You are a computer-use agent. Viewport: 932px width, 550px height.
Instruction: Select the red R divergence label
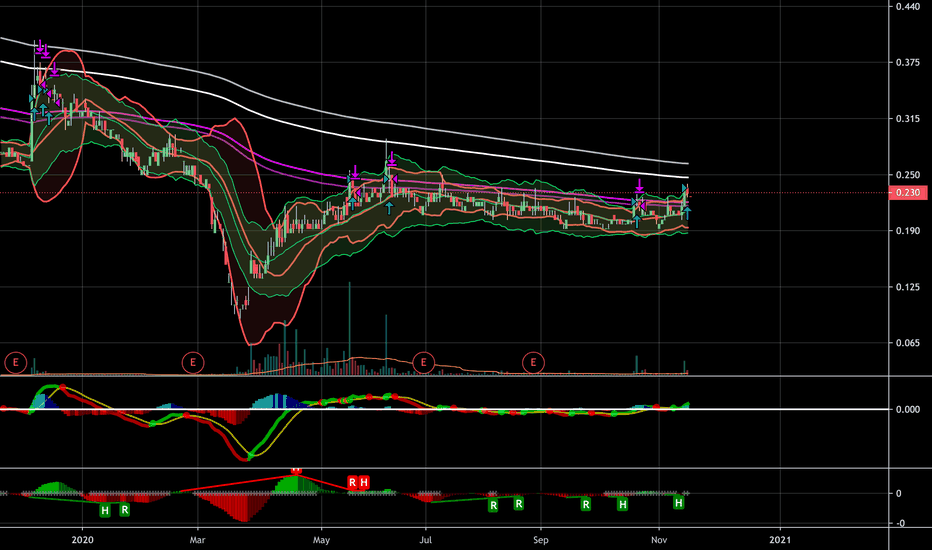352,482
